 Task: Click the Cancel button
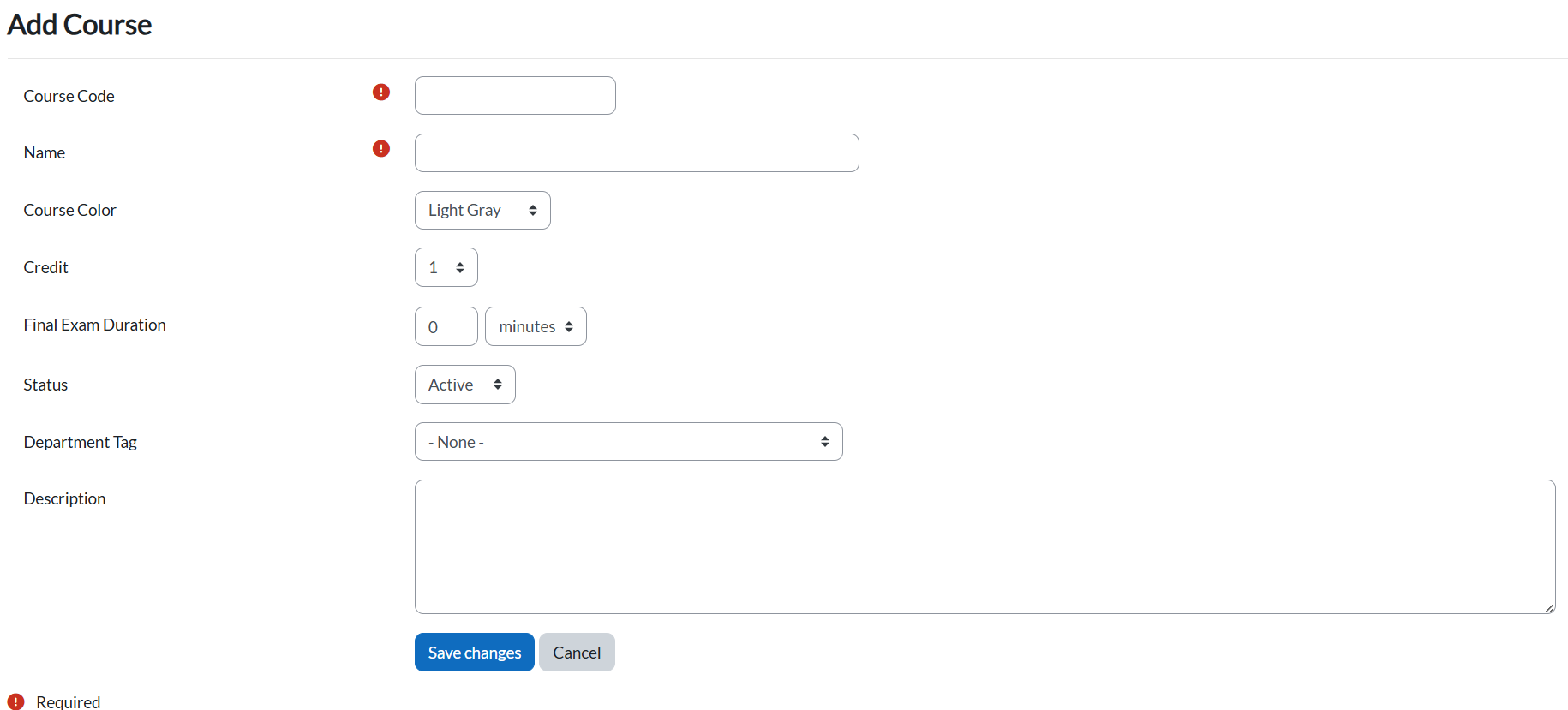tap(577, 653)
